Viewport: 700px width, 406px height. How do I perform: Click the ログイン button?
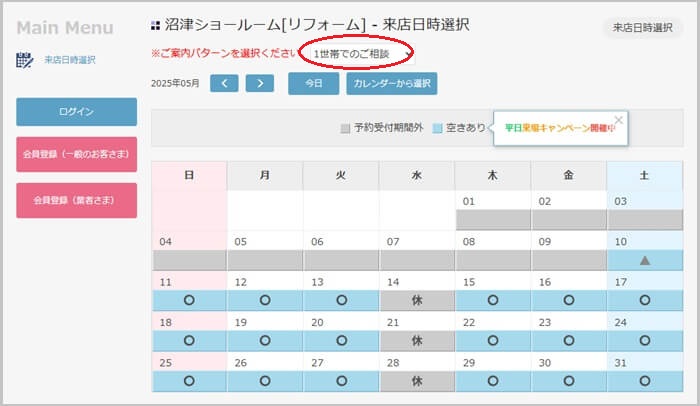tap(76, 112)
